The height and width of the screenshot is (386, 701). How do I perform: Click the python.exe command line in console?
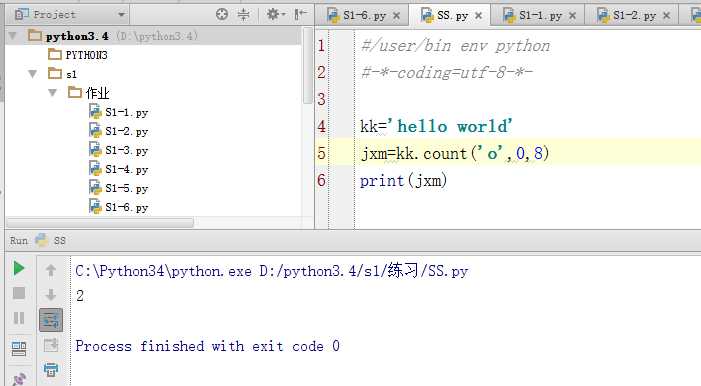[271, 271]
